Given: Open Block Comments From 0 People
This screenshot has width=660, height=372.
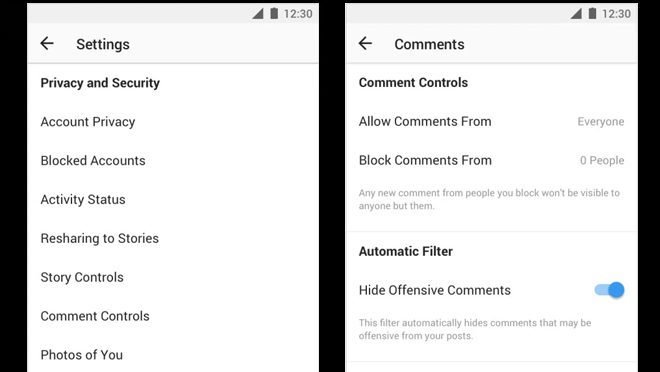Looking at the screenshot, I should coord(491,160).
